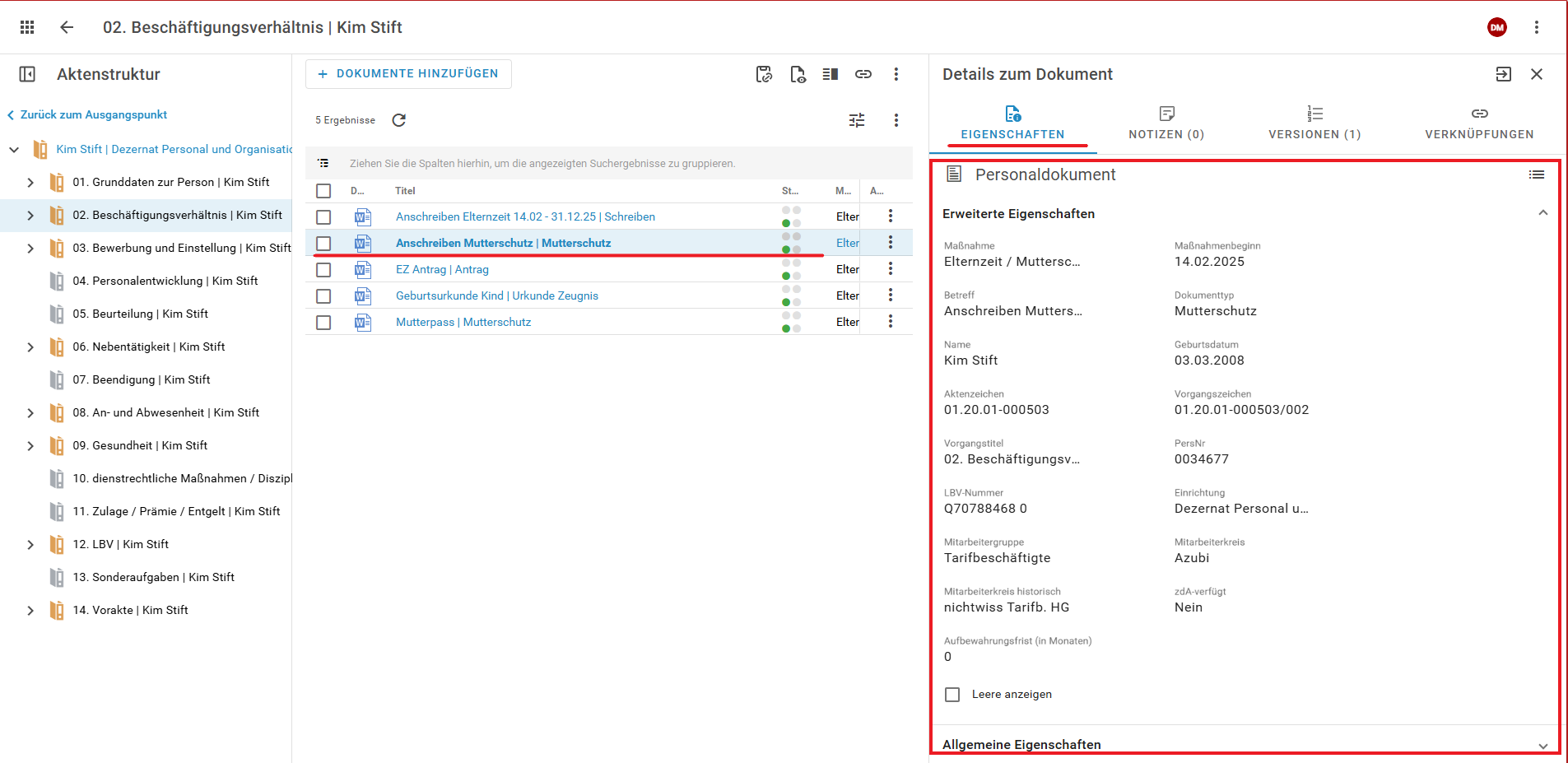1568x763 pixels.
Task: Switch to the Notizen (0) tab
Action: 1166,123
